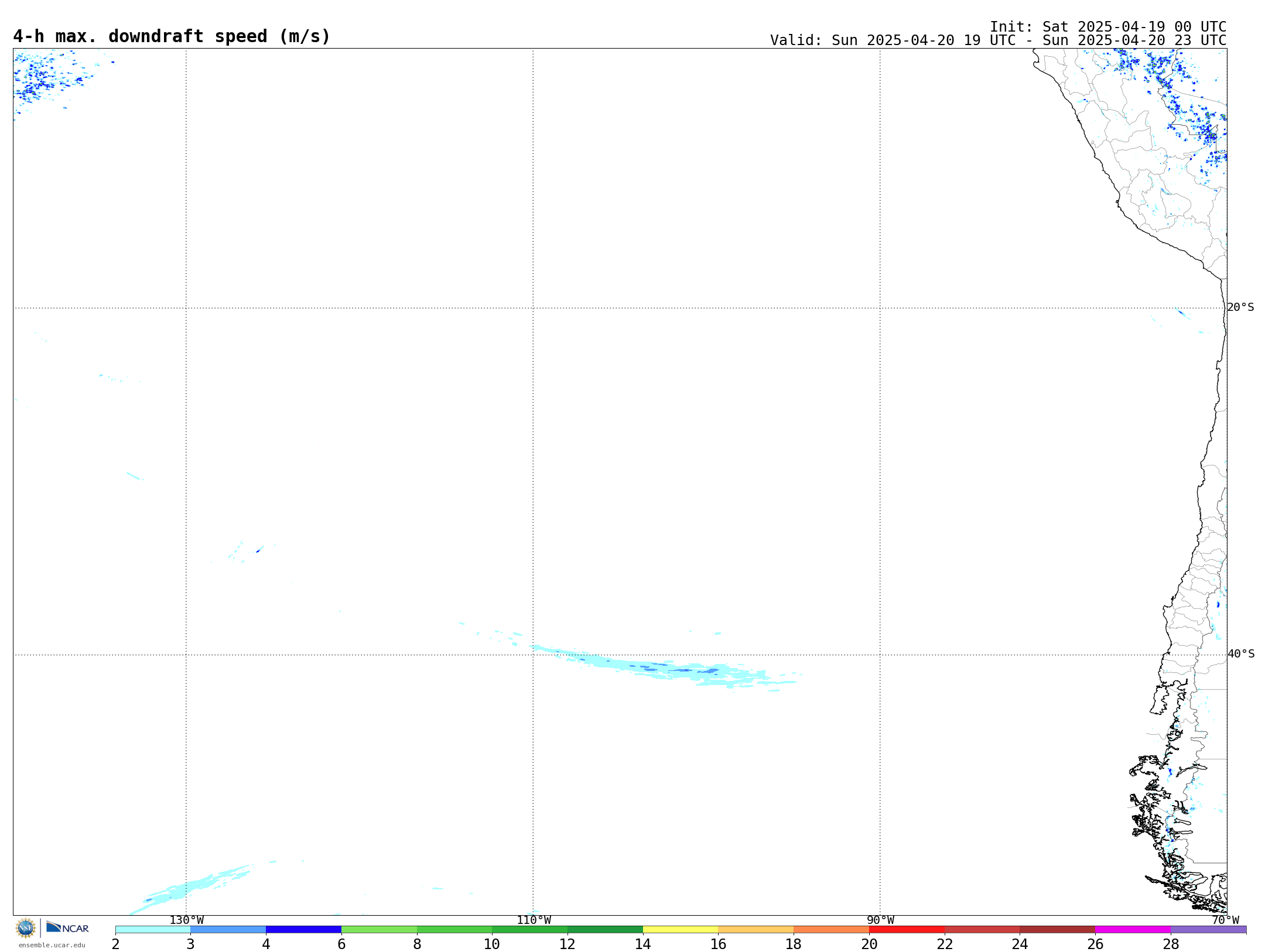This screenshot has width=1265, height=952.
Task: Click the colorbar tick label 16
Action: pyautogui.click(x=718, y=944)
